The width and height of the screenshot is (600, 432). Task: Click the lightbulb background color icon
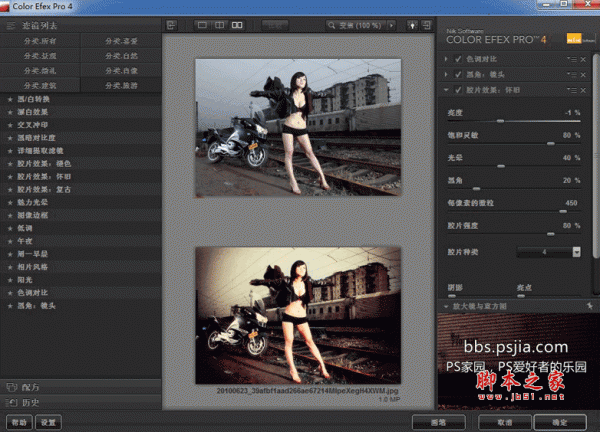tap(411, 22)
